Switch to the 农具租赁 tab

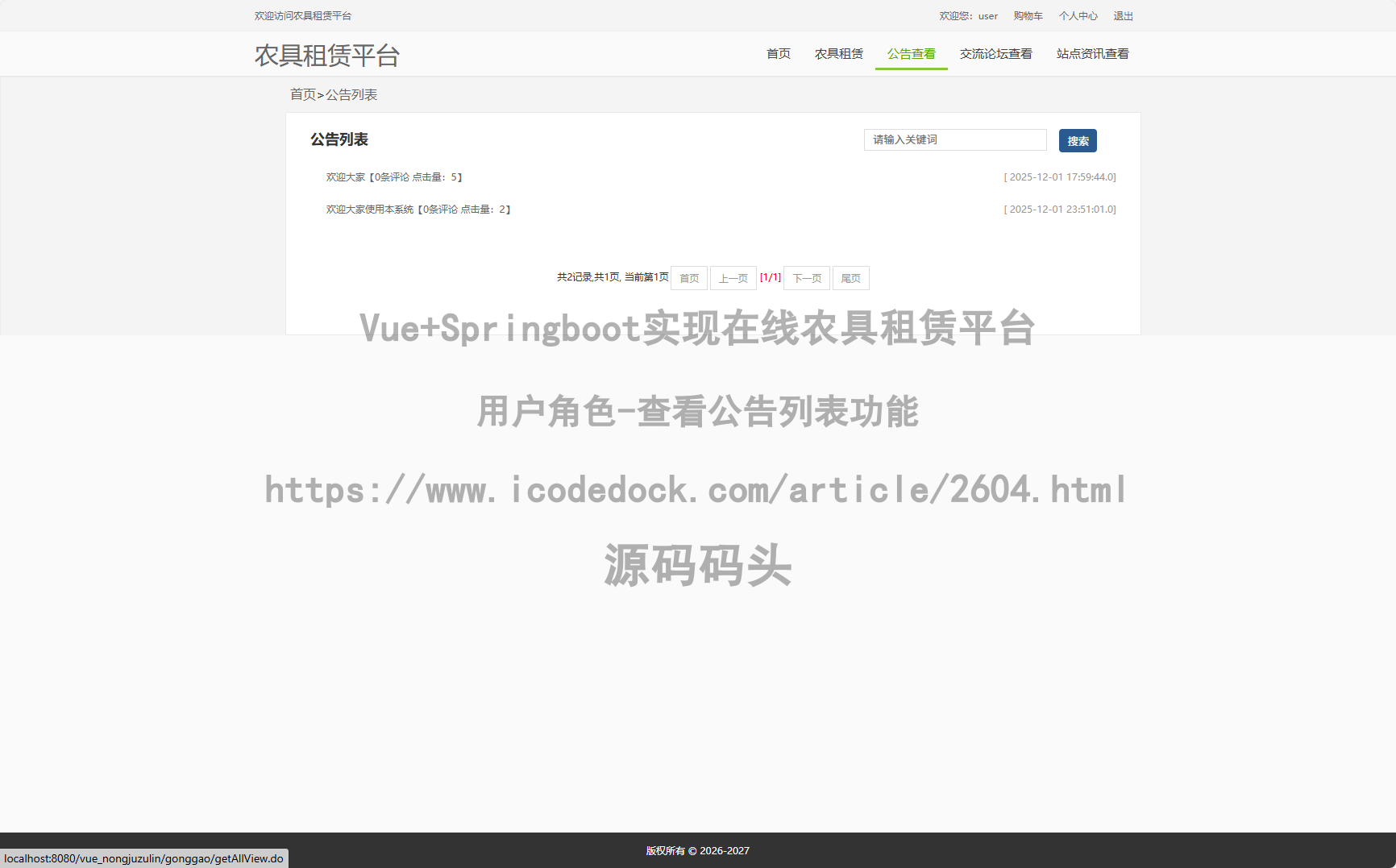click(x=838, y=53)
